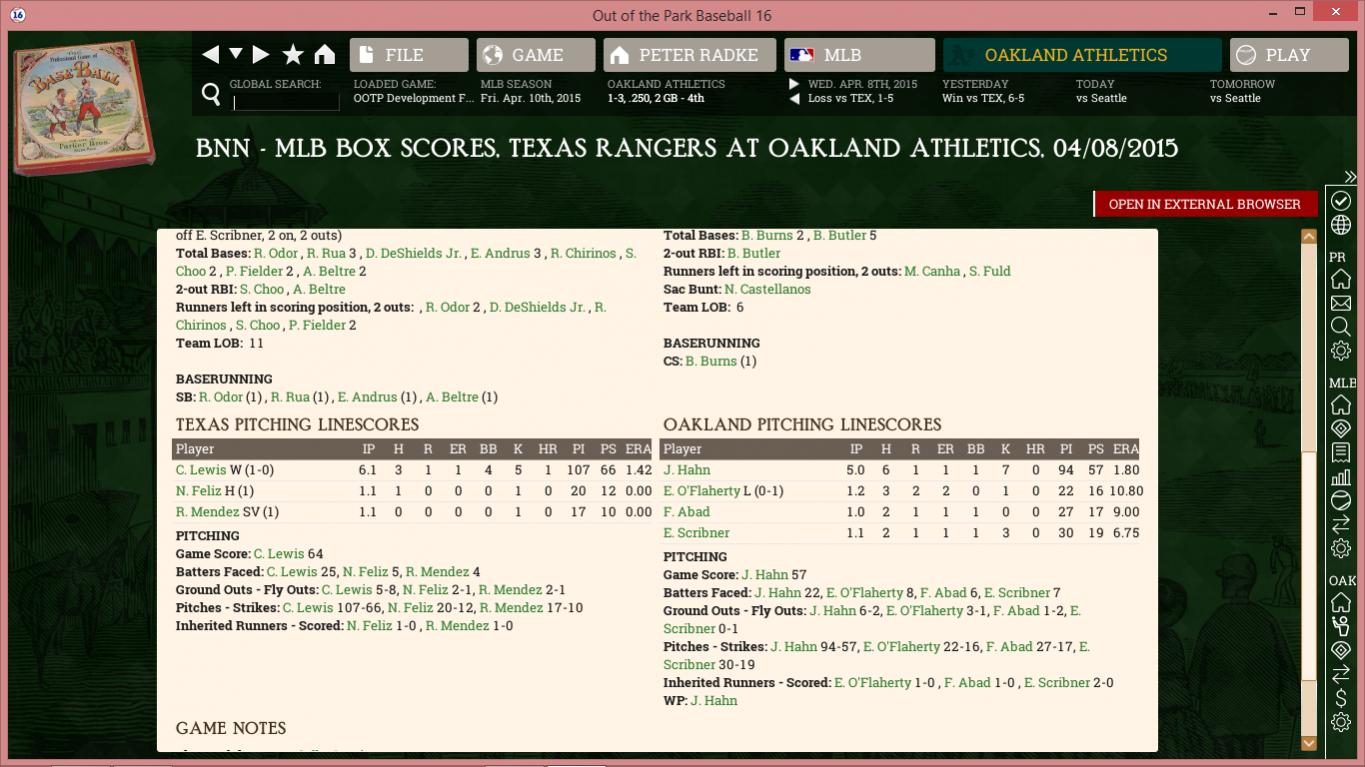1365x767 pixels.
Task: Click the checkmark circle sidebar icon
Action: click(x=1341, y=201)
